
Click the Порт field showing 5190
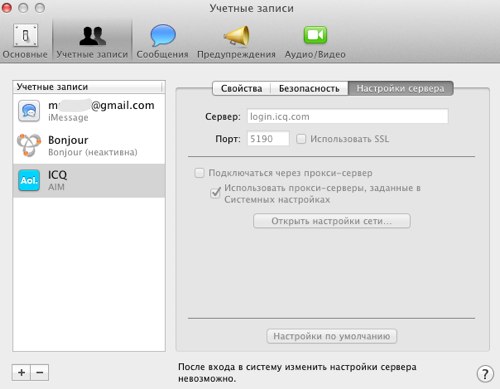[x=268, y=138]
